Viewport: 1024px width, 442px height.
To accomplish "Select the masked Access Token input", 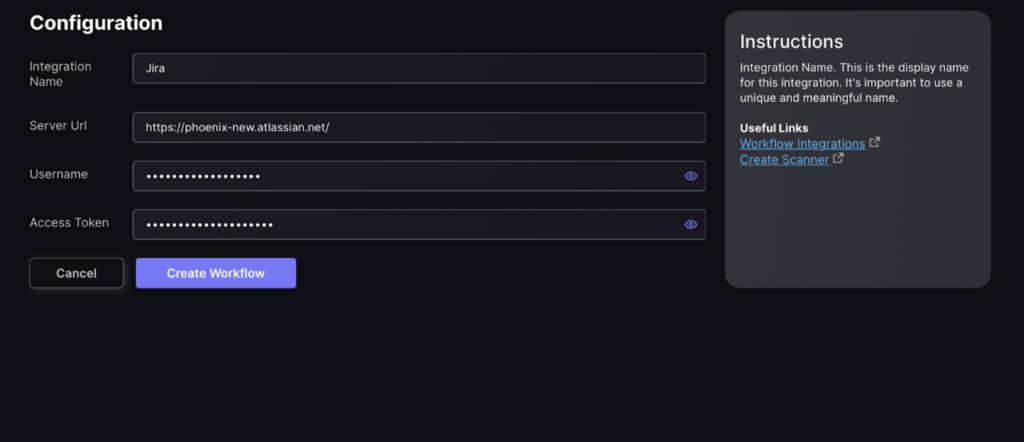I will pyautogui.click(x=419, y=225).
